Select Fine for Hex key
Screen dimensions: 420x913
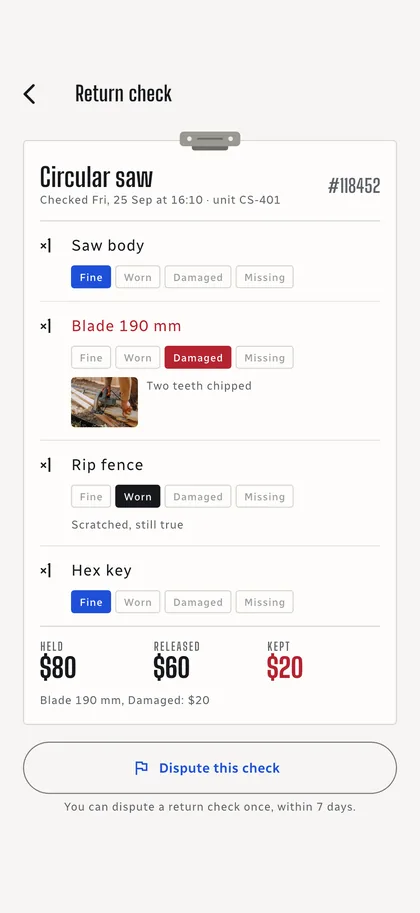coord(91,602)
